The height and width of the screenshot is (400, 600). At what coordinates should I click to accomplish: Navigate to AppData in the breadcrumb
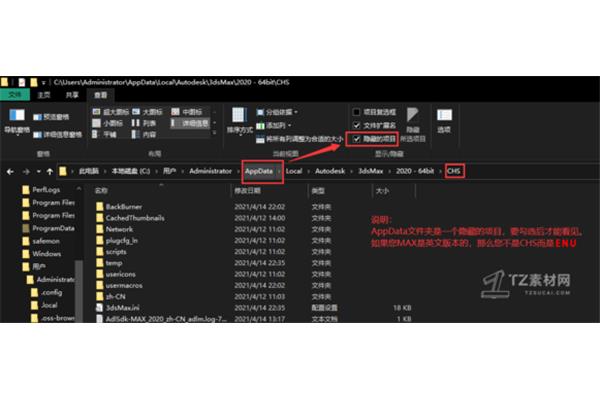pyautogui.click(x=259, y=171)
